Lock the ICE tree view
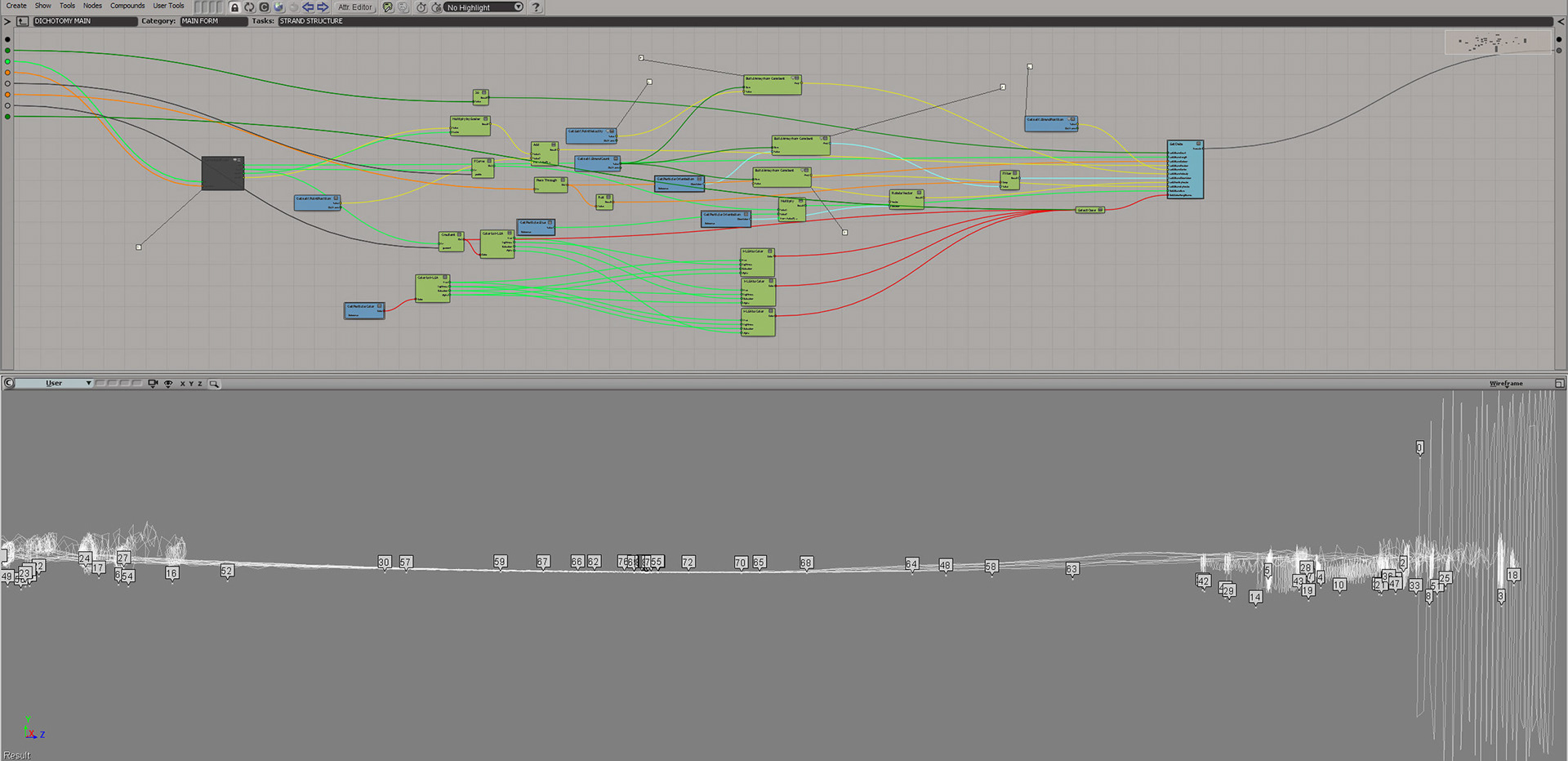This screenshot has width=1568, height=761. (x=234, y=7)
